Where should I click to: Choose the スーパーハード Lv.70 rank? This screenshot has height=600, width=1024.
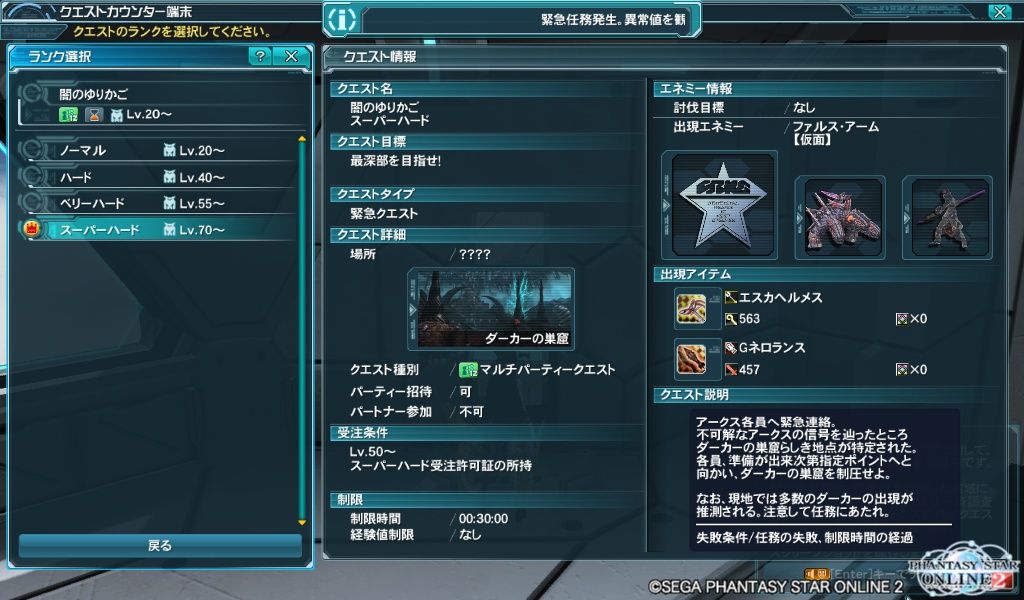157,229
